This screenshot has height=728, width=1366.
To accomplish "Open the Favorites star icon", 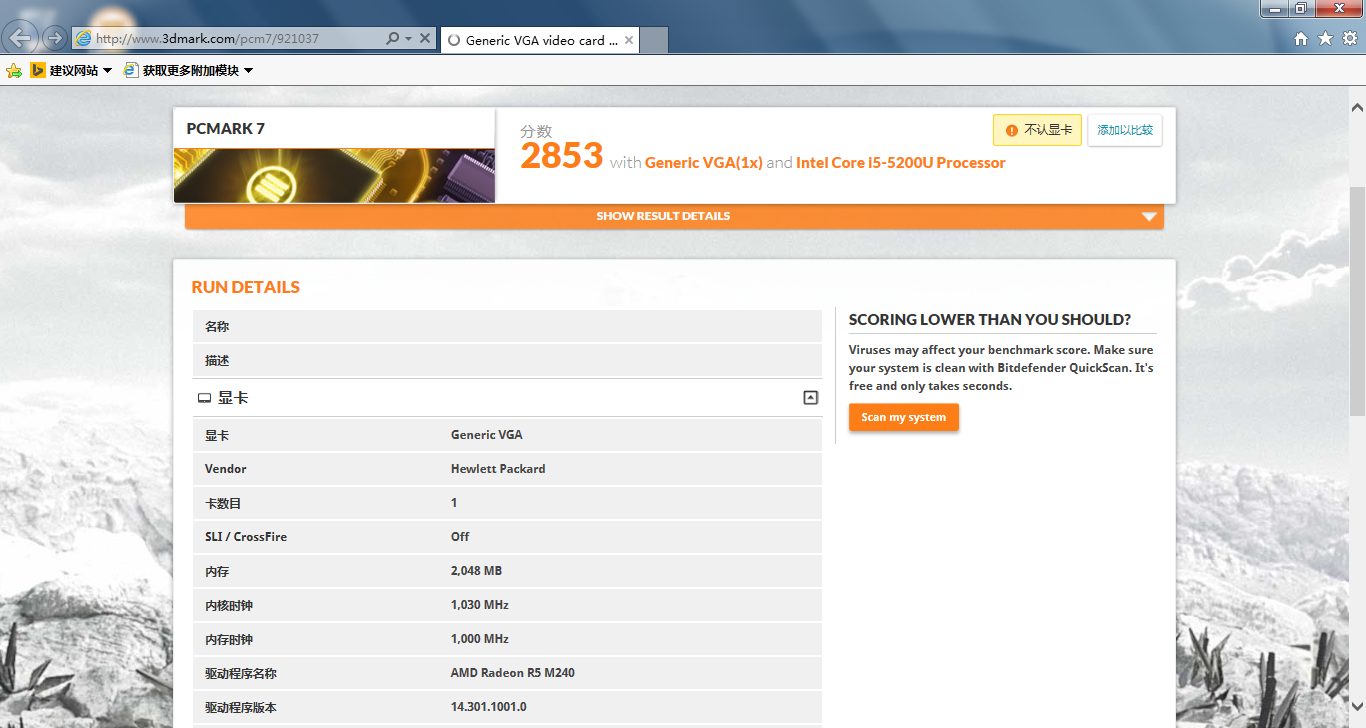I will 1326,39.
